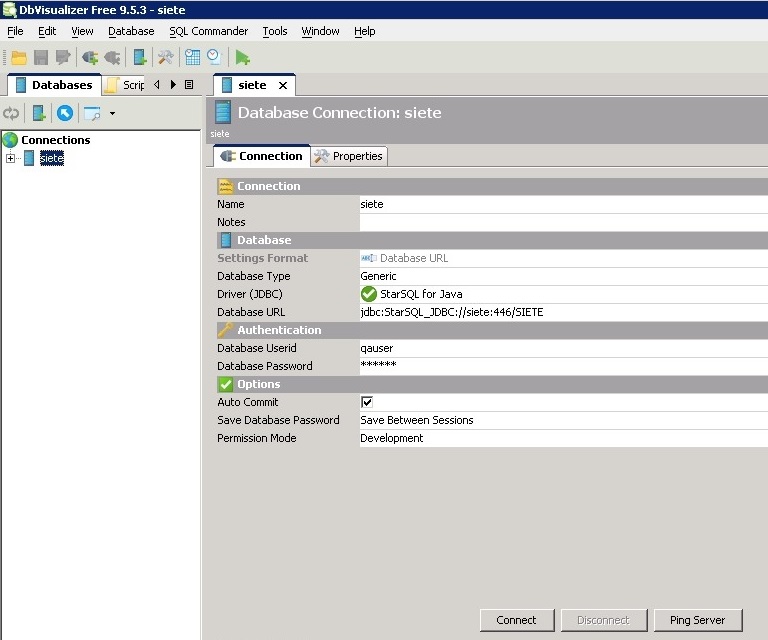Show tab list button beside Scripts tab
768x640 pixels.
point(189,85)
